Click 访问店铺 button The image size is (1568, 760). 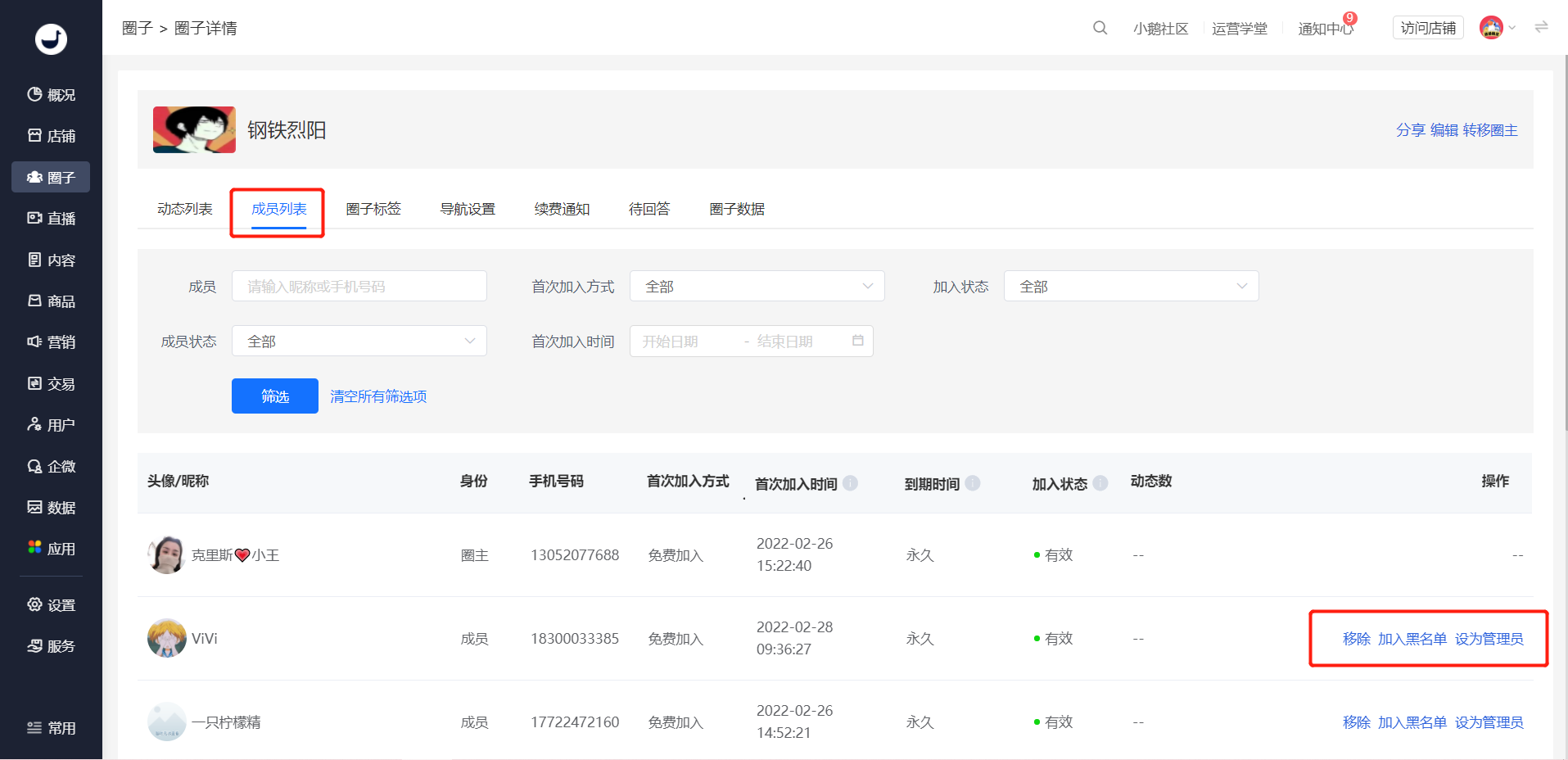pyautogui.click(x=1428, y=28)
